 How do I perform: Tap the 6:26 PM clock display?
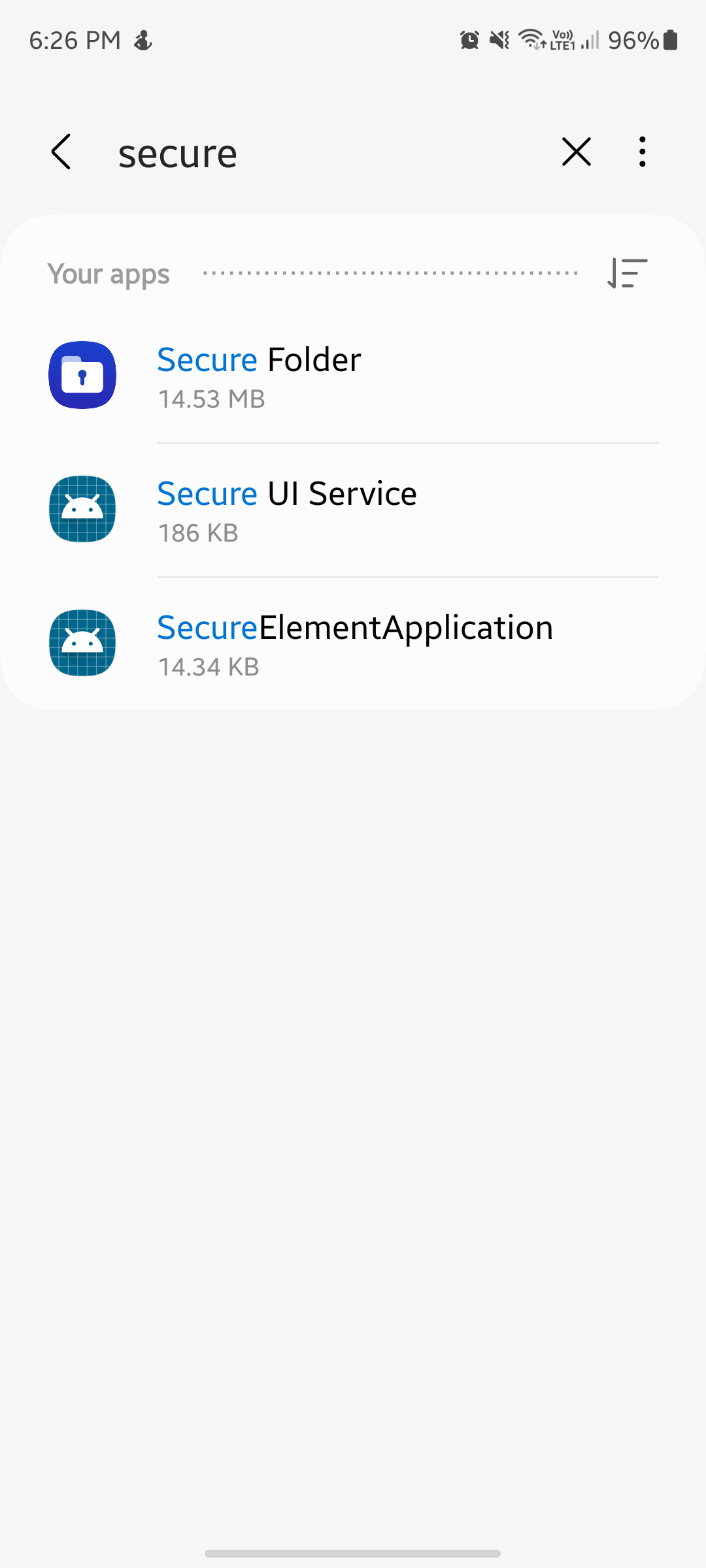point(75,41)
